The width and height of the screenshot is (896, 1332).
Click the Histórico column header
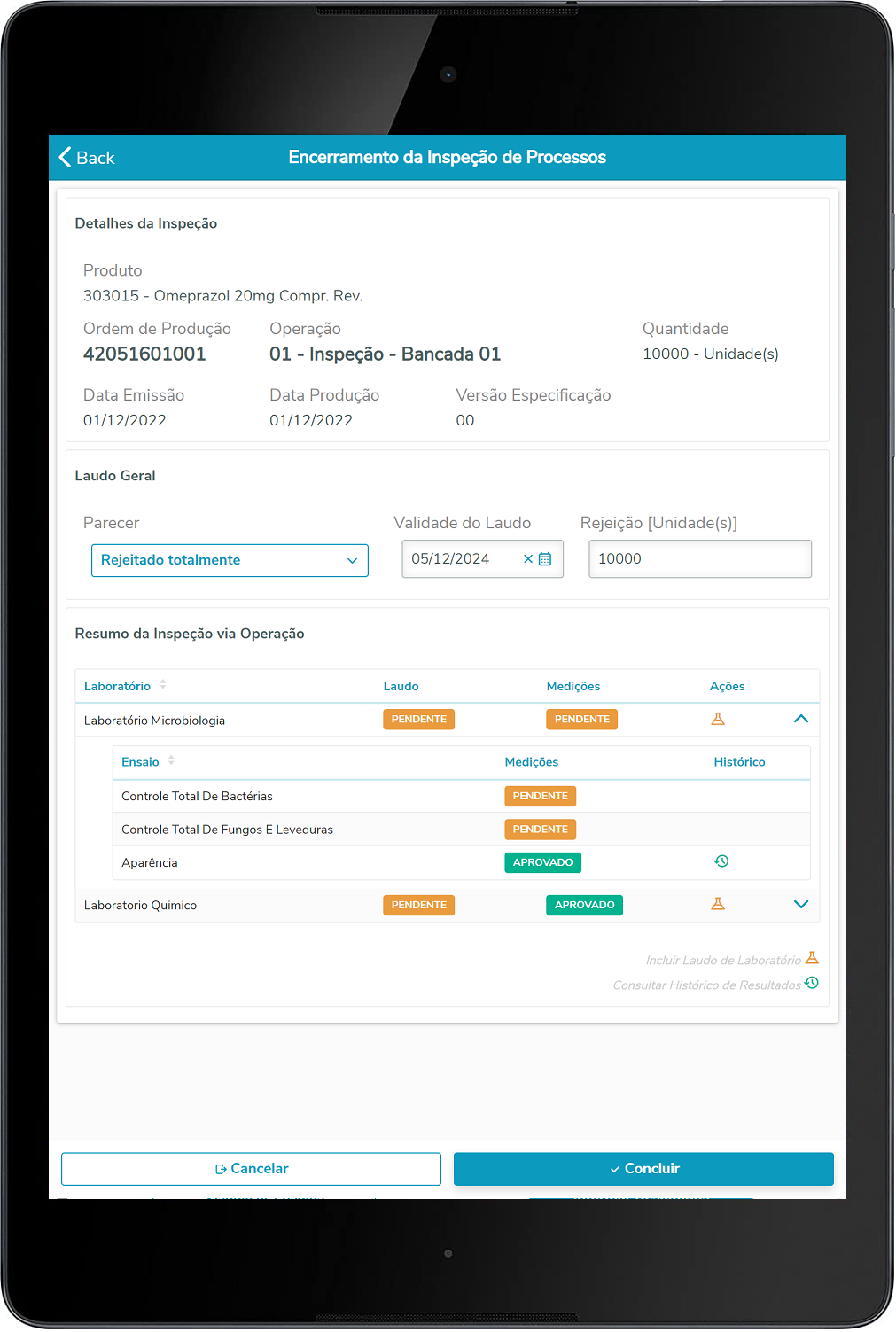point(740,762)
